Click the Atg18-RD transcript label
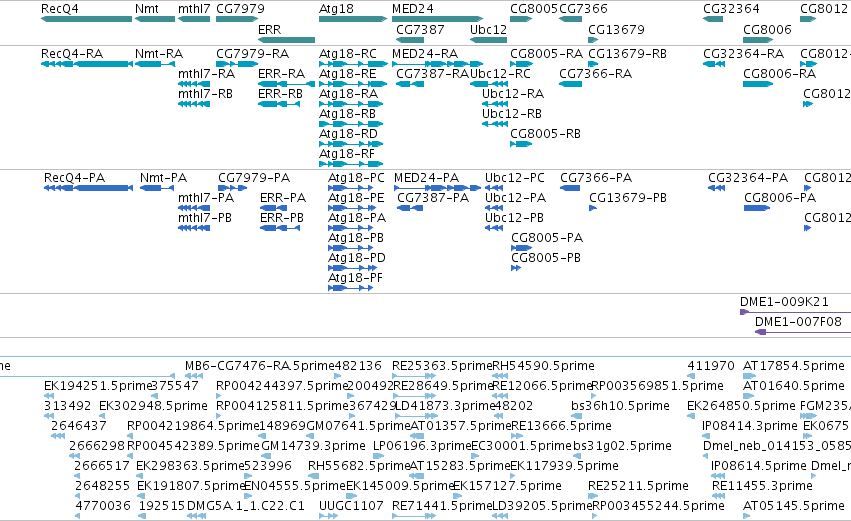This screenshot has width=851, height=521. click(x=348, y=134)
